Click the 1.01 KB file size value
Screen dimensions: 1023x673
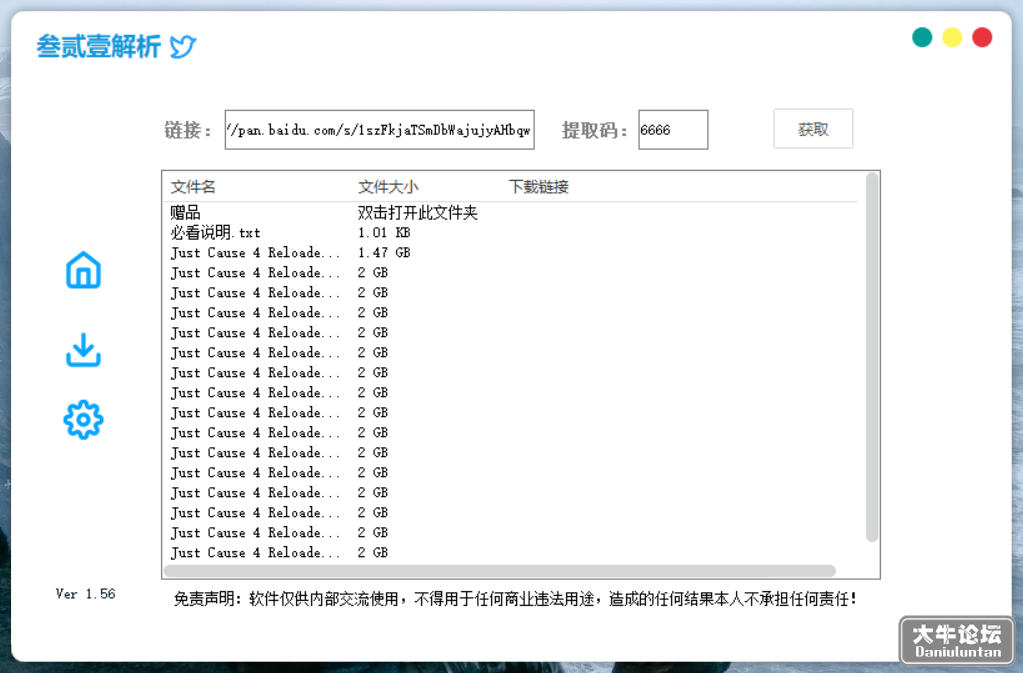click(384, 233)
